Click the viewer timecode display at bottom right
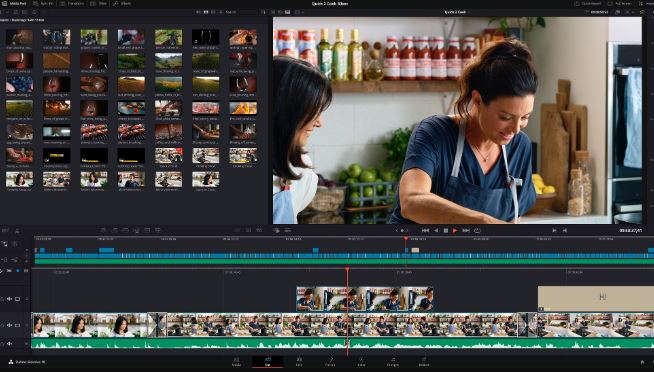 coord(630,230)
